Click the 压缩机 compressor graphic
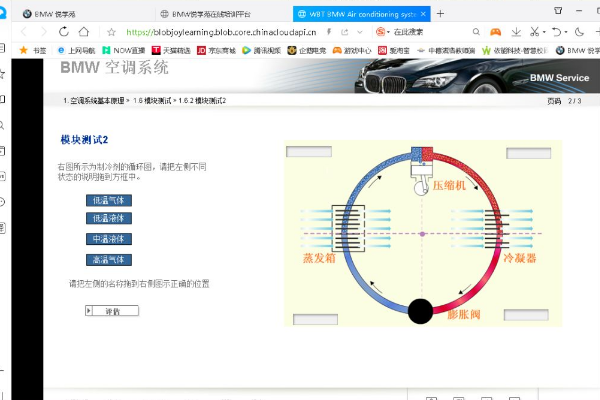The width and height of the screenshot is (600, 400). (x=422, y=171)
